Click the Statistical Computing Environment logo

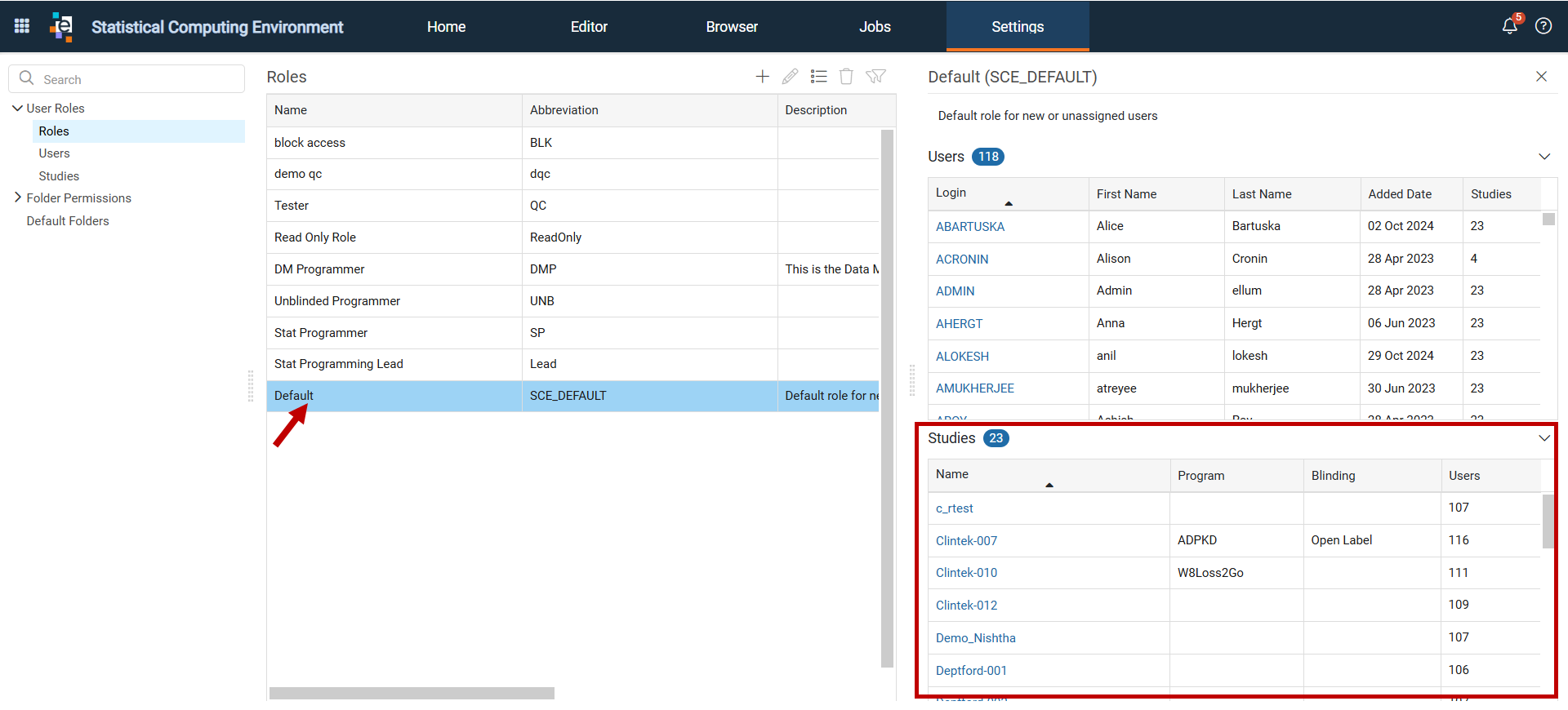61,26
